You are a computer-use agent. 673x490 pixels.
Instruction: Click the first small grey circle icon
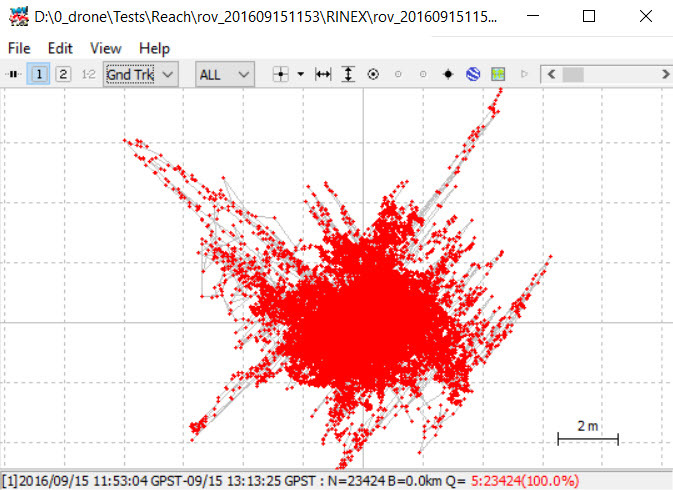pyautogui.click(x=398, y=74)
